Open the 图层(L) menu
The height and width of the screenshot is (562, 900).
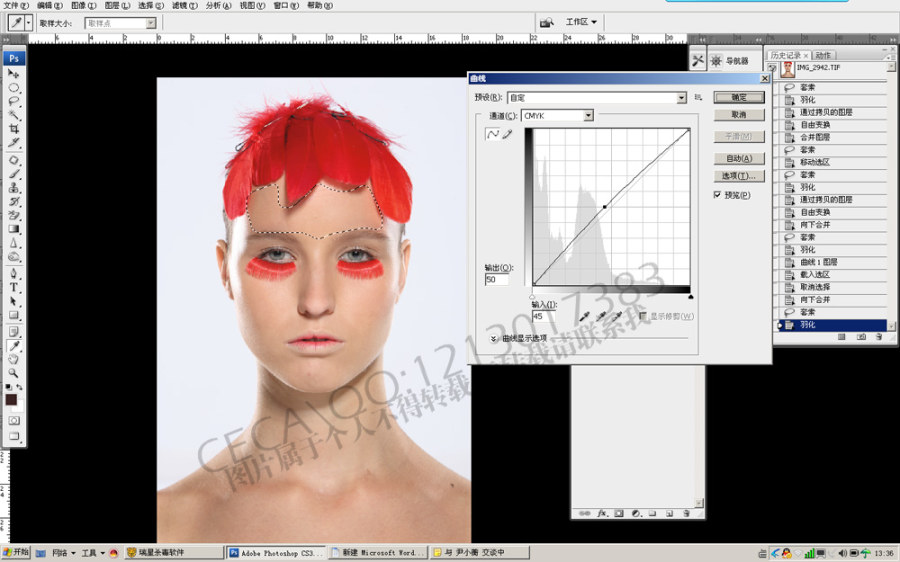(117, 5)
